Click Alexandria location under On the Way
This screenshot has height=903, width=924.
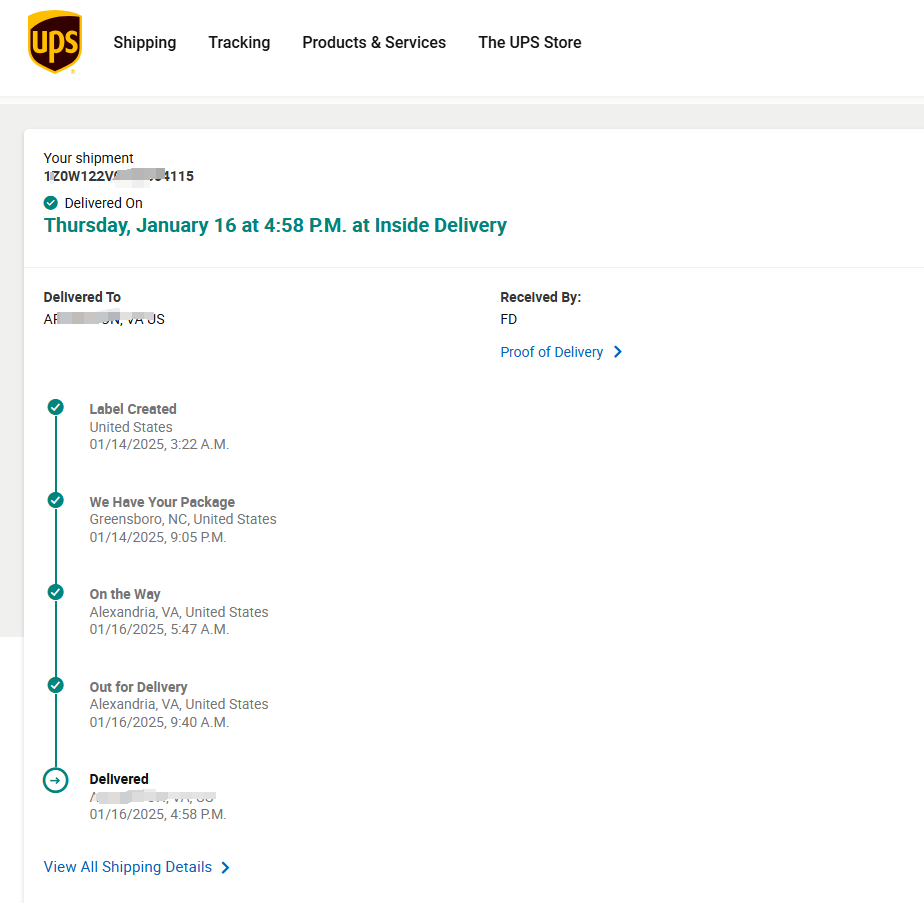(x=179, y=612)
